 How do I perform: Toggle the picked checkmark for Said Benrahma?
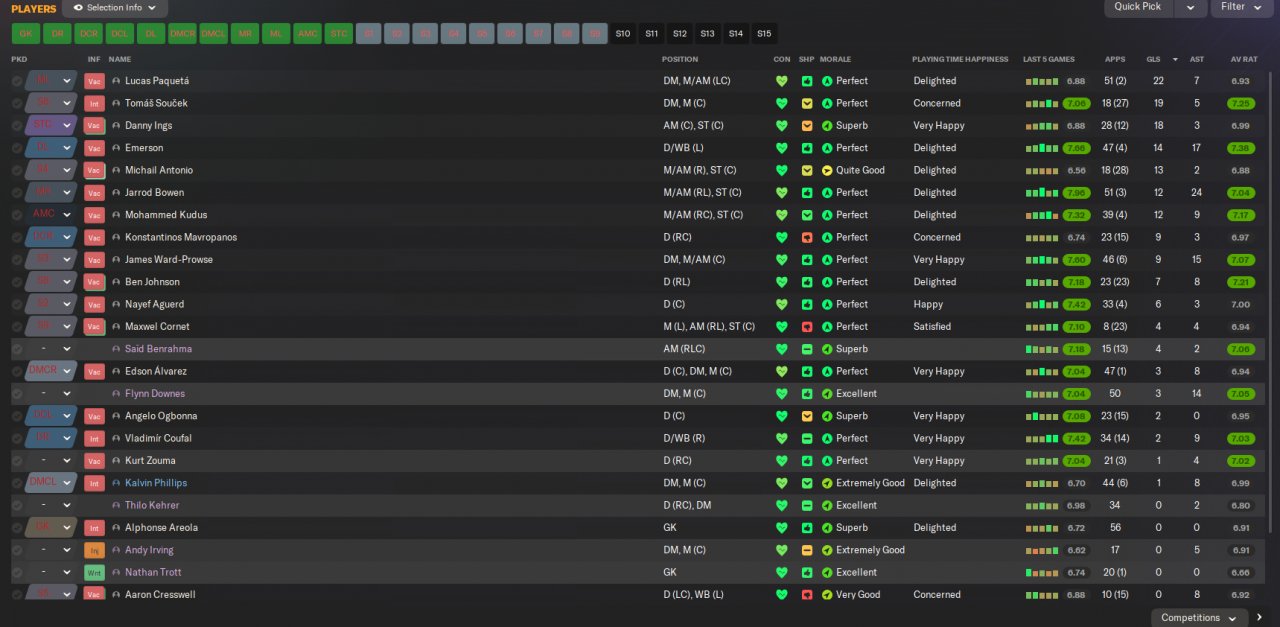[x=17, y=349]
